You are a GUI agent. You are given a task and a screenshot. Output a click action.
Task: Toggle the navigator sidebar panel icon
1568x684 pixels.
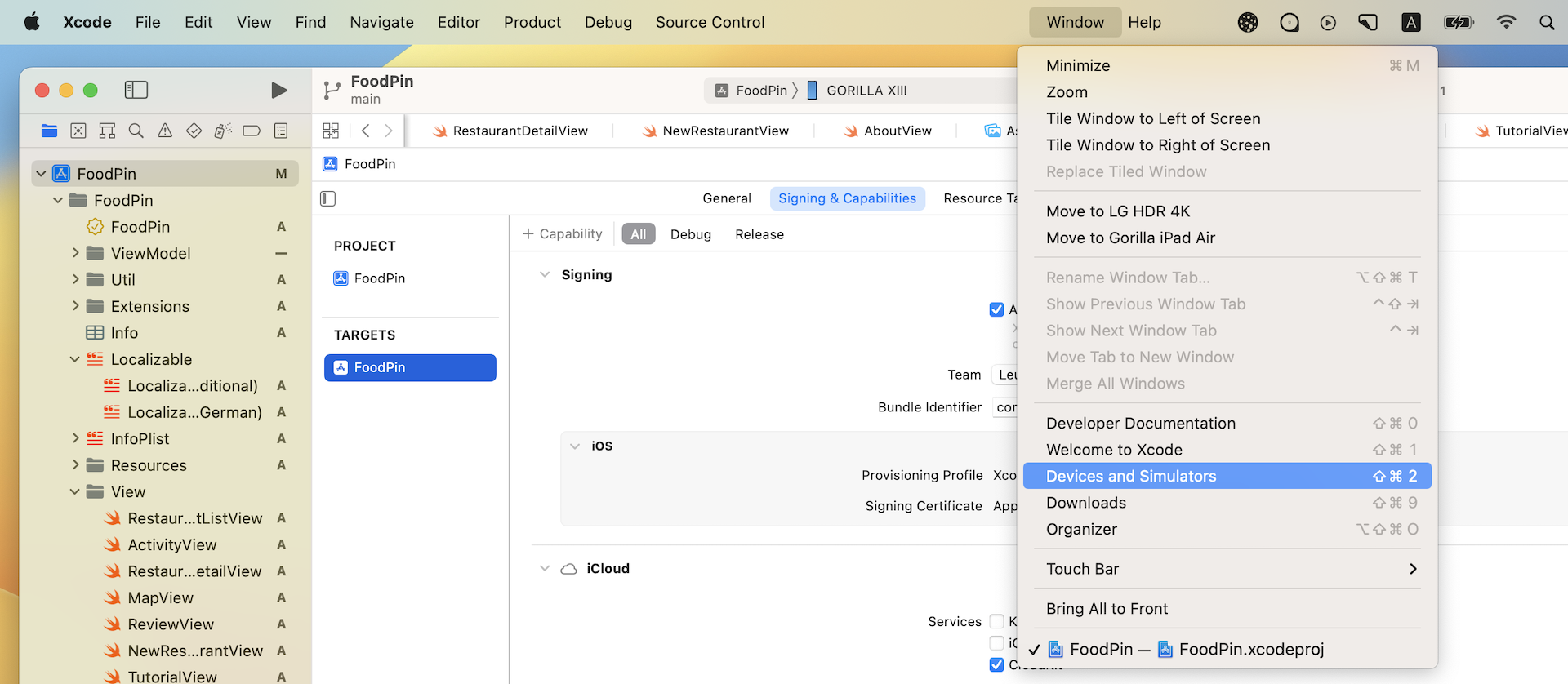(x=136, y=90)
